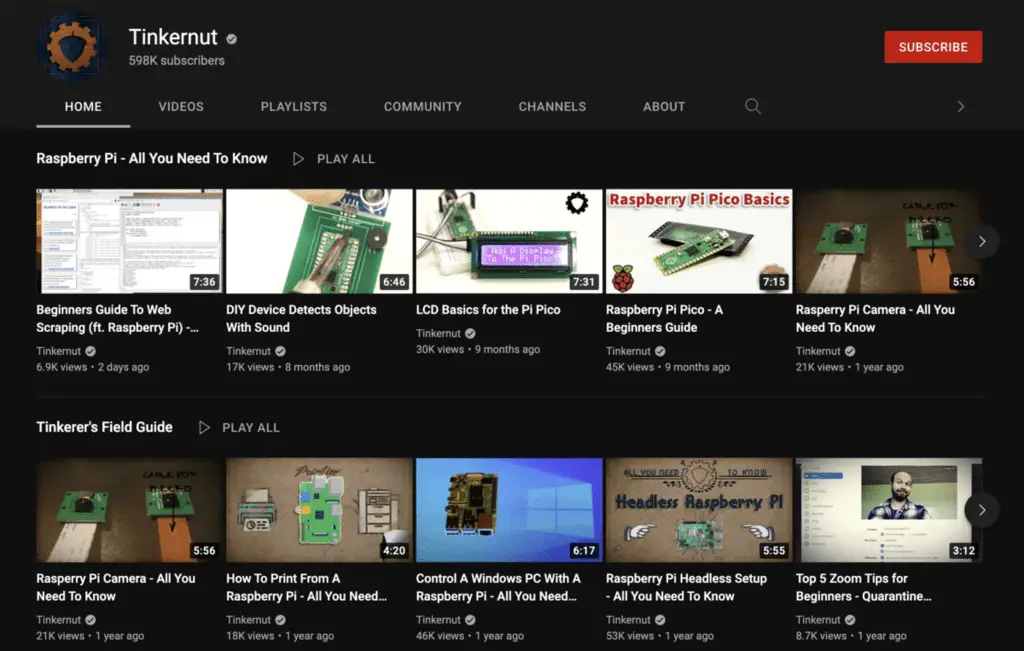This screenshot has height=651, width=1024.
Task: Click the Tinkernut channel name heading
Action: click(173, 37)
